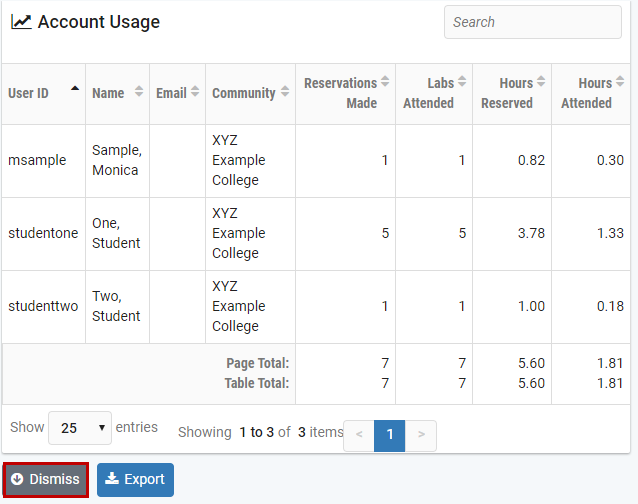Click the User ID sort arrow icon
This screenshot has width=638, height=504.
(x=75, y=89)
